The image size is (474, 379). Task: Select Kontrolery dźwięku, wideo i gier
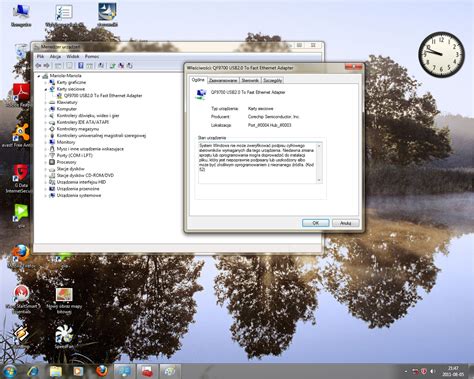click(x=88, y=116)
